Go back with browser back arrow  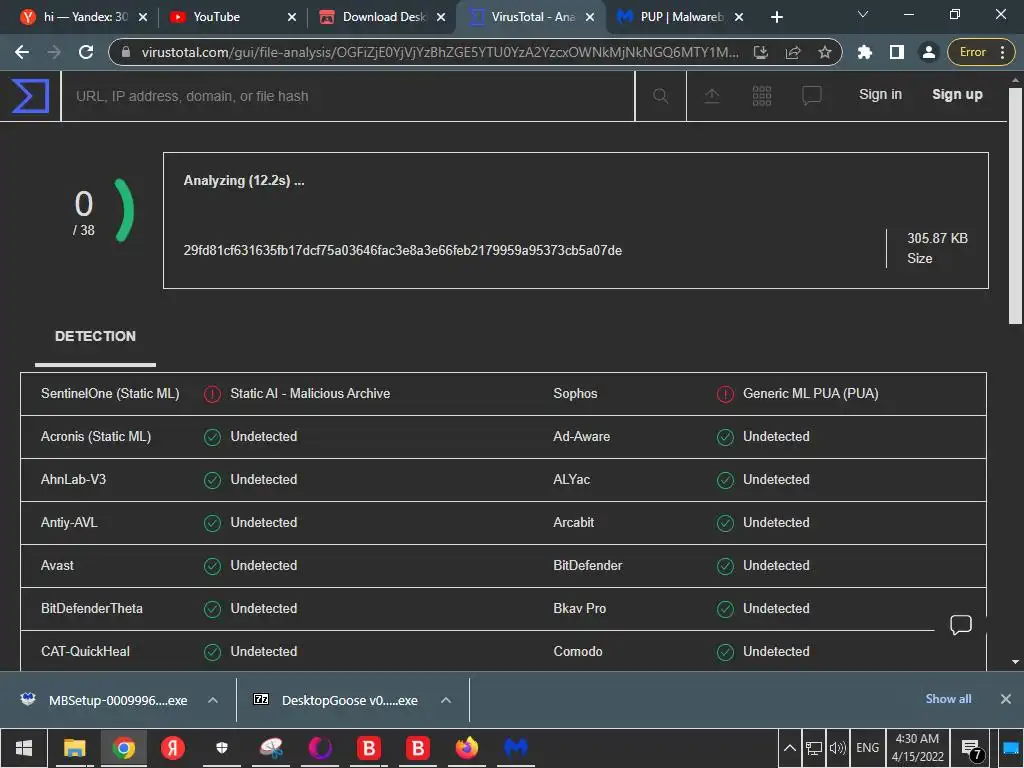[22, 52]
